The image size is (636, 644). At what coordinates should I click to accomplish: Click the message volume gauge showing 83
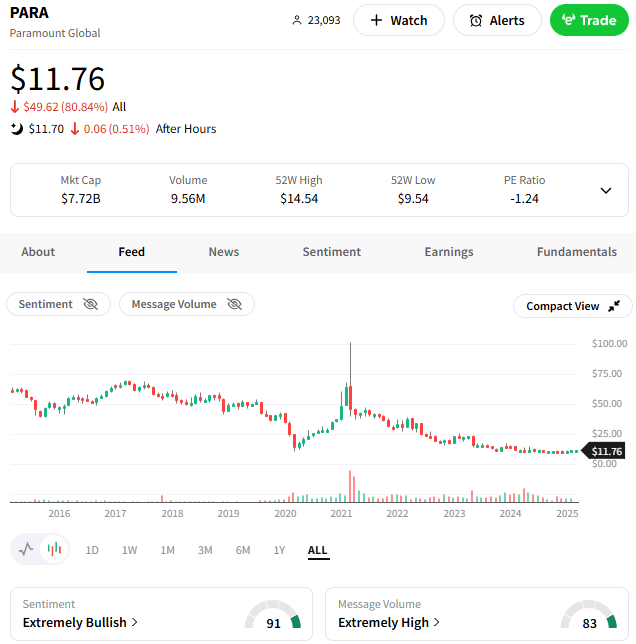(x=589, y=615)
